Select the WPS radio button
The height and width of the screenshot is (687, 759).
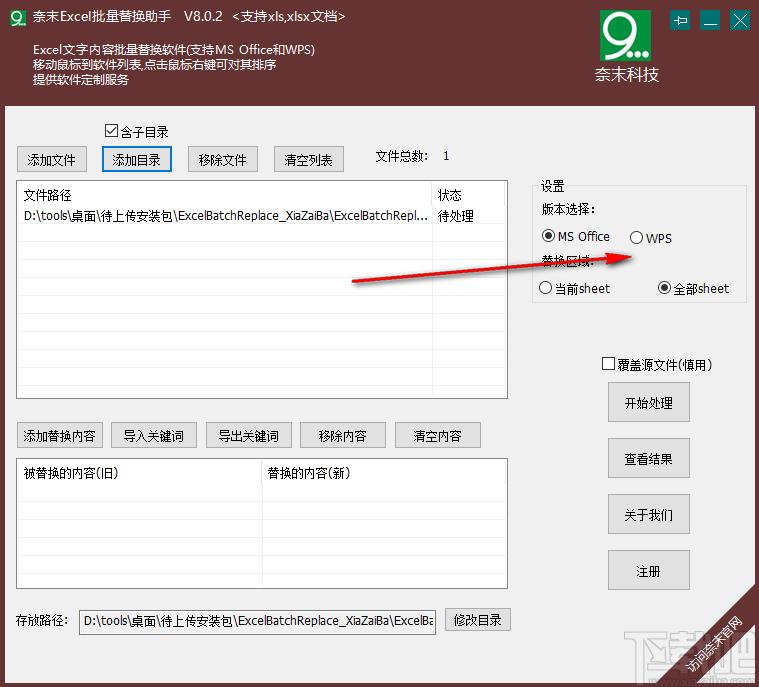637,238
